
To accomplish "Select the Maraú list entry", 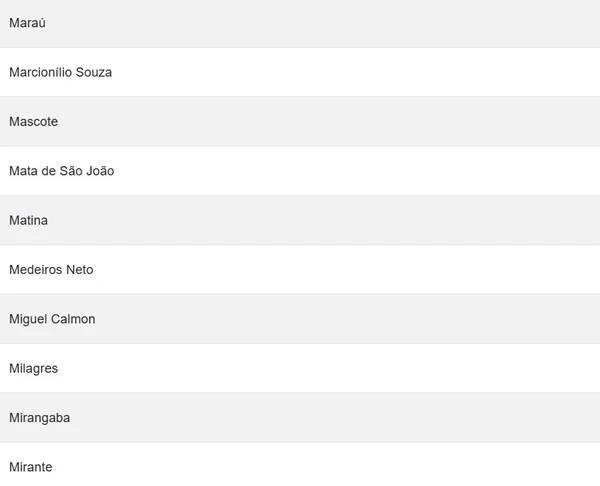I will [300, 23].
